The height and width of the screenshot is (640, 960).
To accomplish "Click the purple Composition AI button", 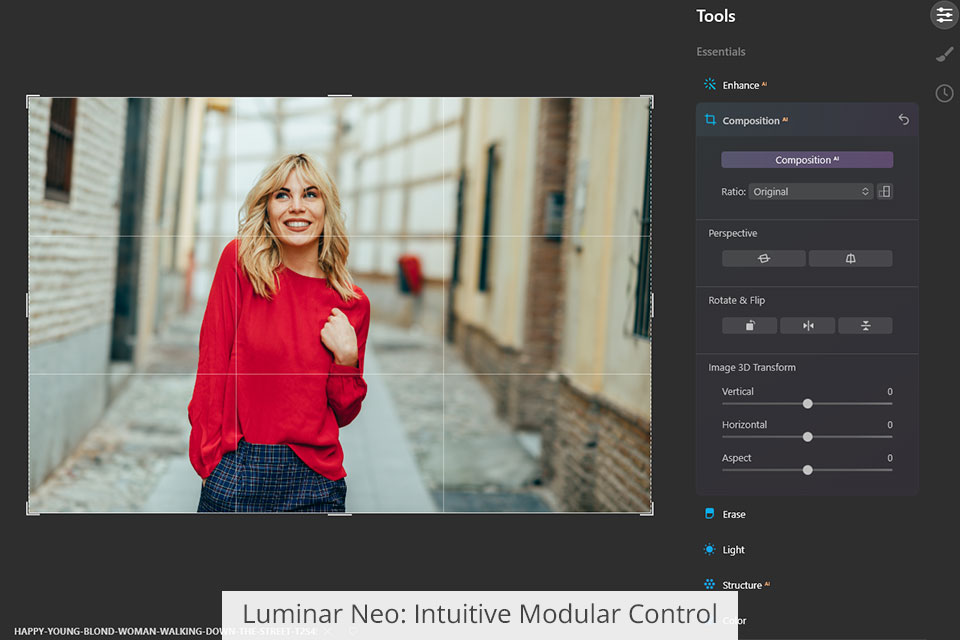I will point(807,160).
